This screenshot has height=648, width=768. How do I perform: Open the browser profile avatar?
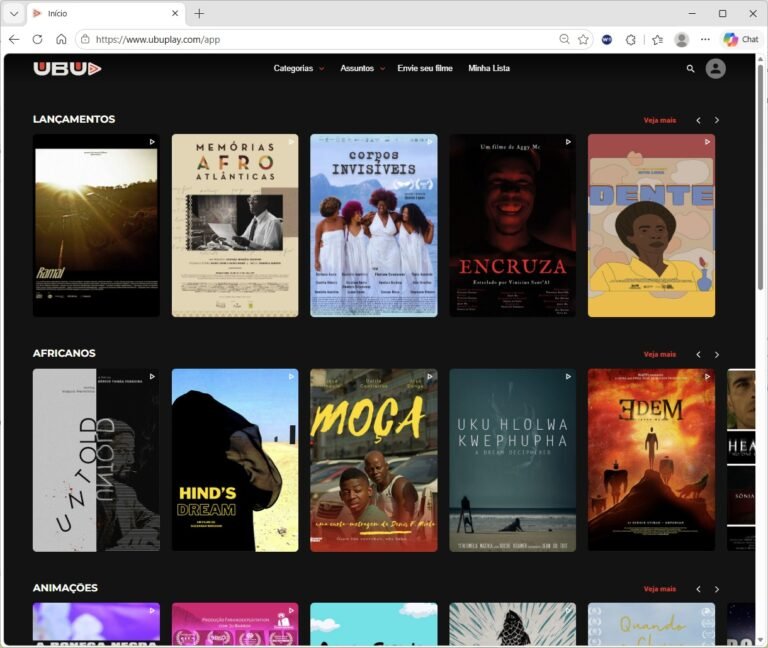[x=681, y=40]
